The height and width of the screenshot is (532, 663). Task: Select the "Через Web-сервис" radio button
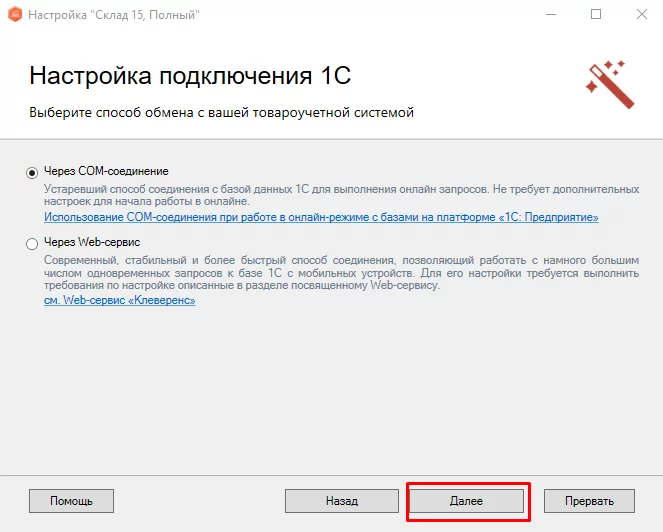tap(32, 244)
